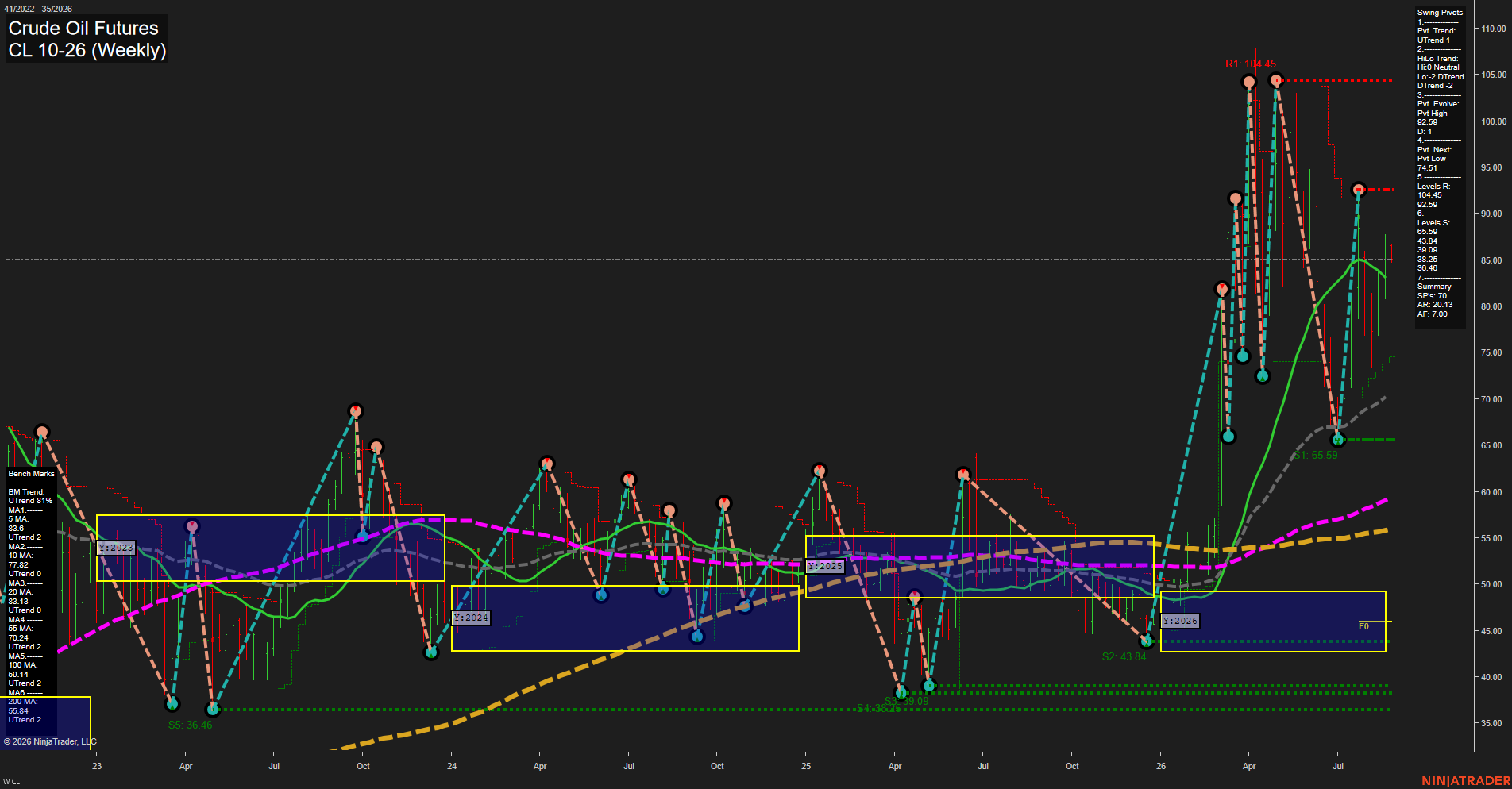Click the '24' year label on time axis
Viewport: 1512px width, 789px height.
click(452, 766)
